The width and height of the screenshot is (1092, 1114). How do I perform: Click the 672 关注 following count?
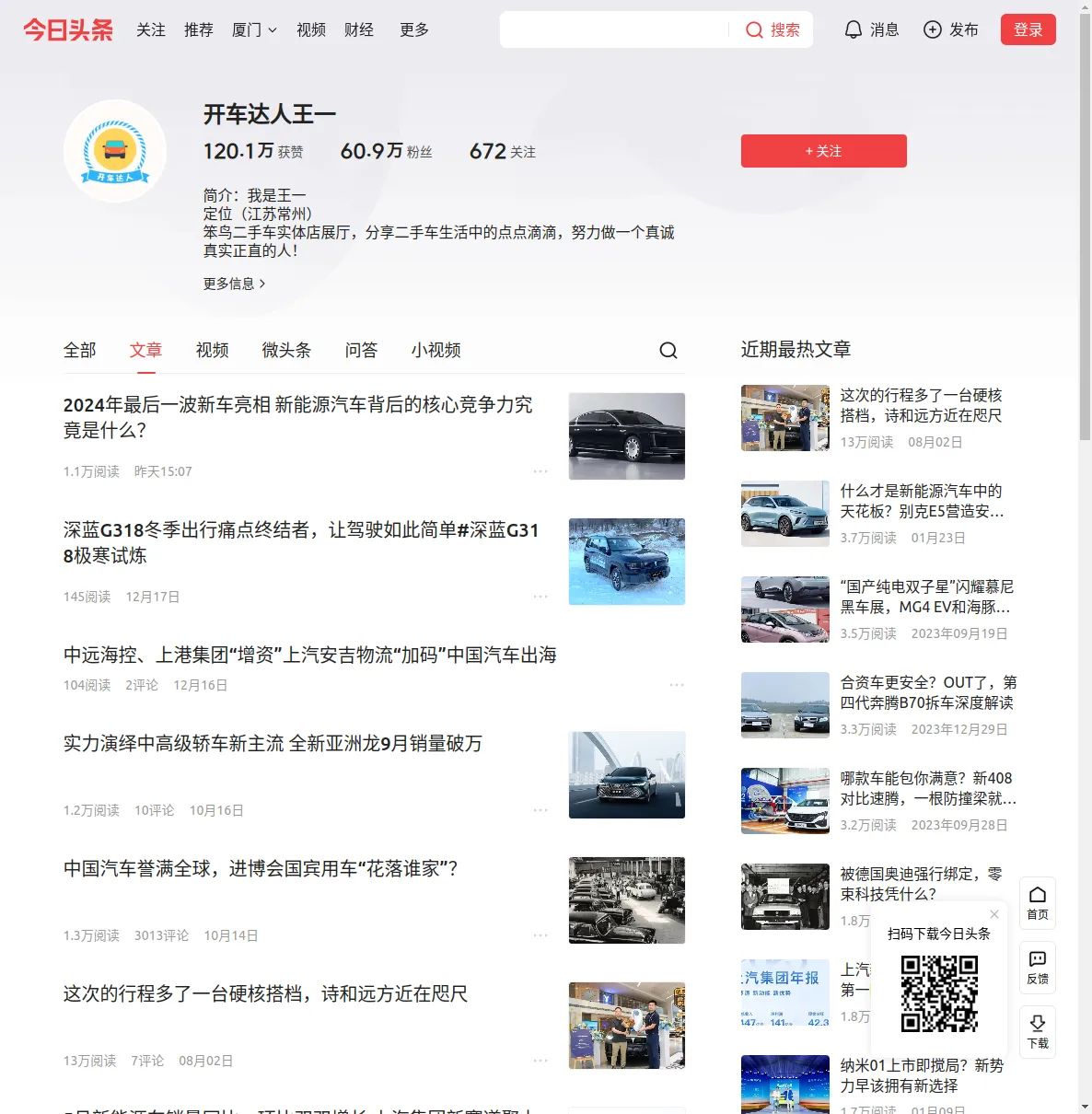pos(503,151)
